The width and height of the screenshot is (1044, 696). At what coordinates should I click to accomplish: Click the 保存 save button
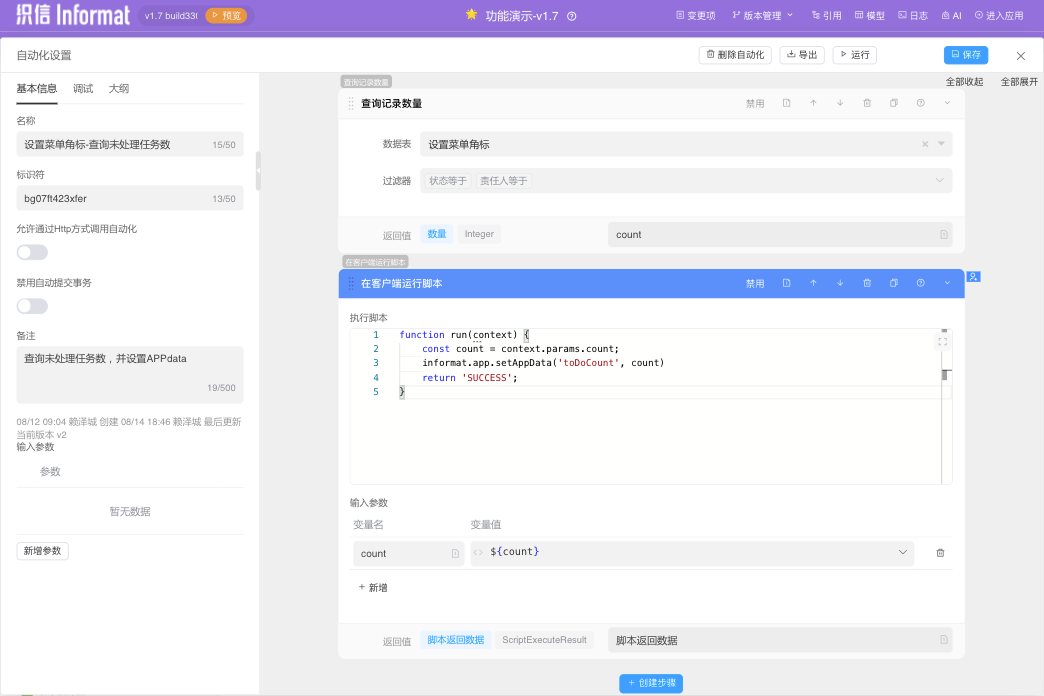click(x=965, y=55)
